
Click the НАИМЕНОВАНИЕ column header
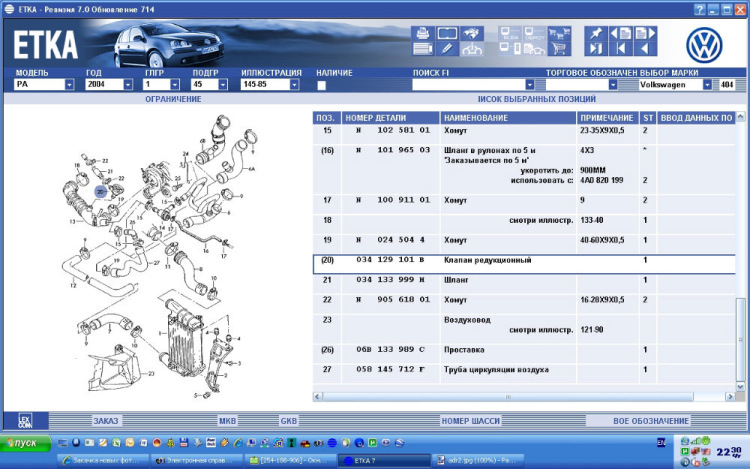click(508, 118)
